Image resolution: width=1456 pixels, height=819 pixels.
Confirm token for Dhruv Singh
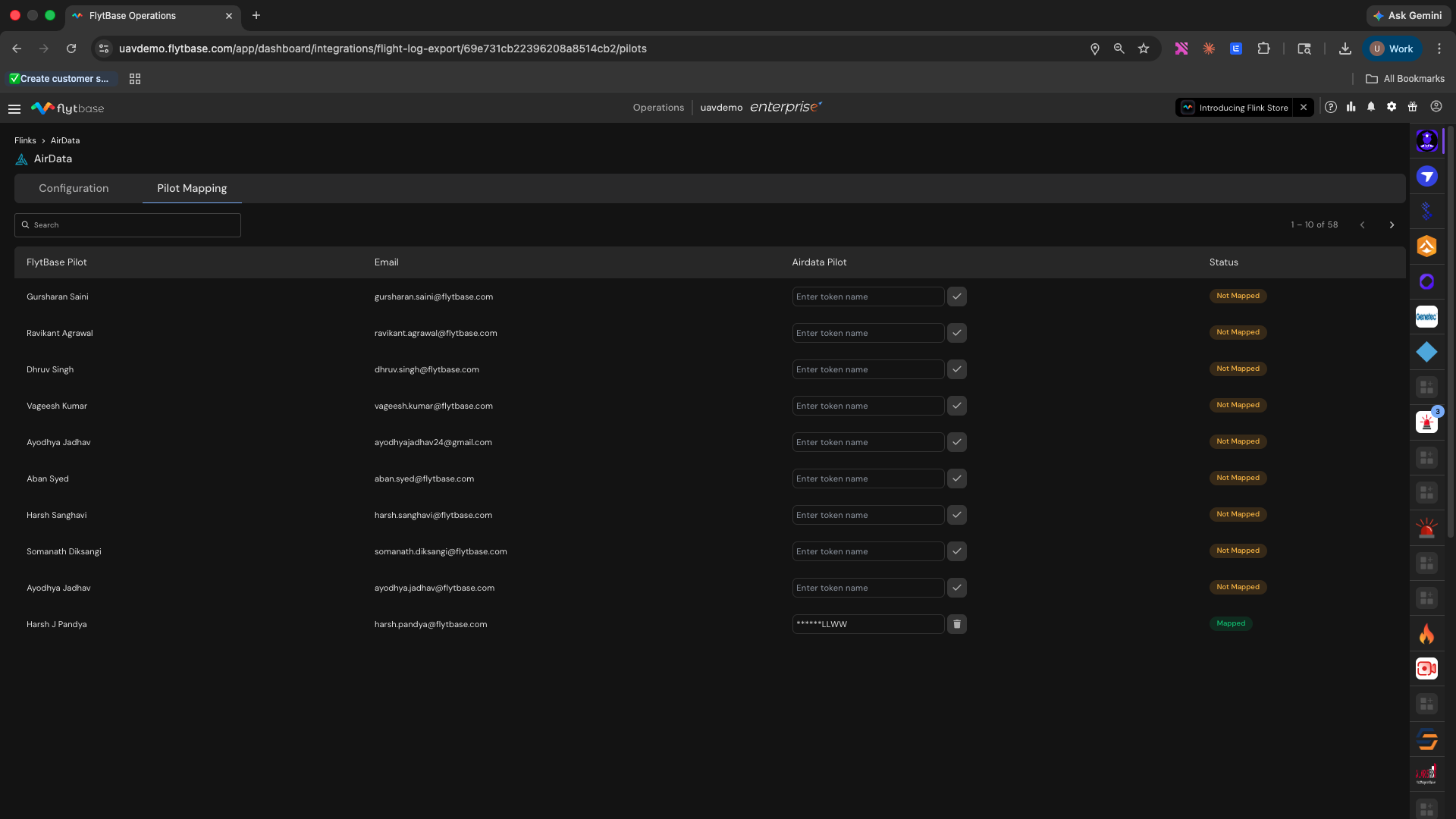coord(957,369)
